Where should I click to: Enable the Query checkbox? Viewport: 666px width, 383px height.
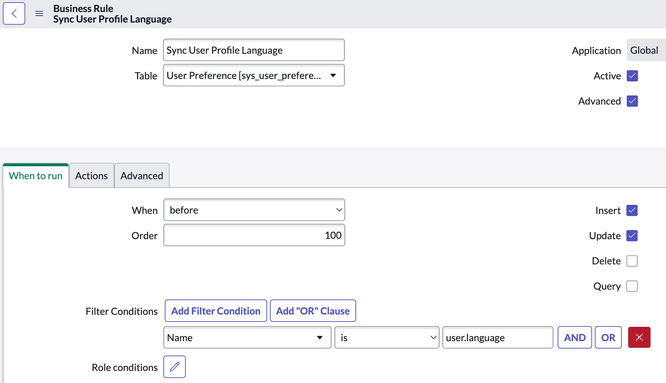click(632, 286)
